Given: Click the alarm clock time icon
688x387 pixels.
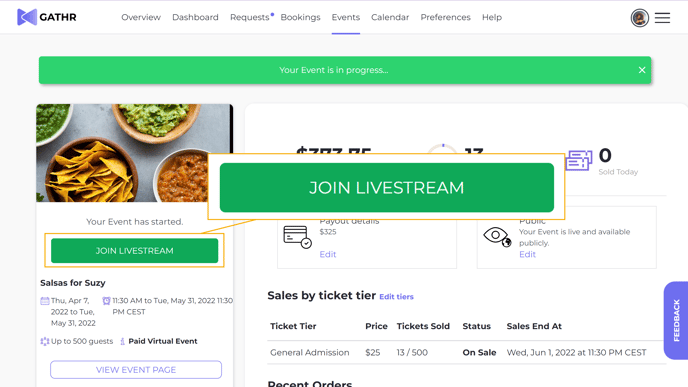Looking at the screenshot, I should [106, 301].
